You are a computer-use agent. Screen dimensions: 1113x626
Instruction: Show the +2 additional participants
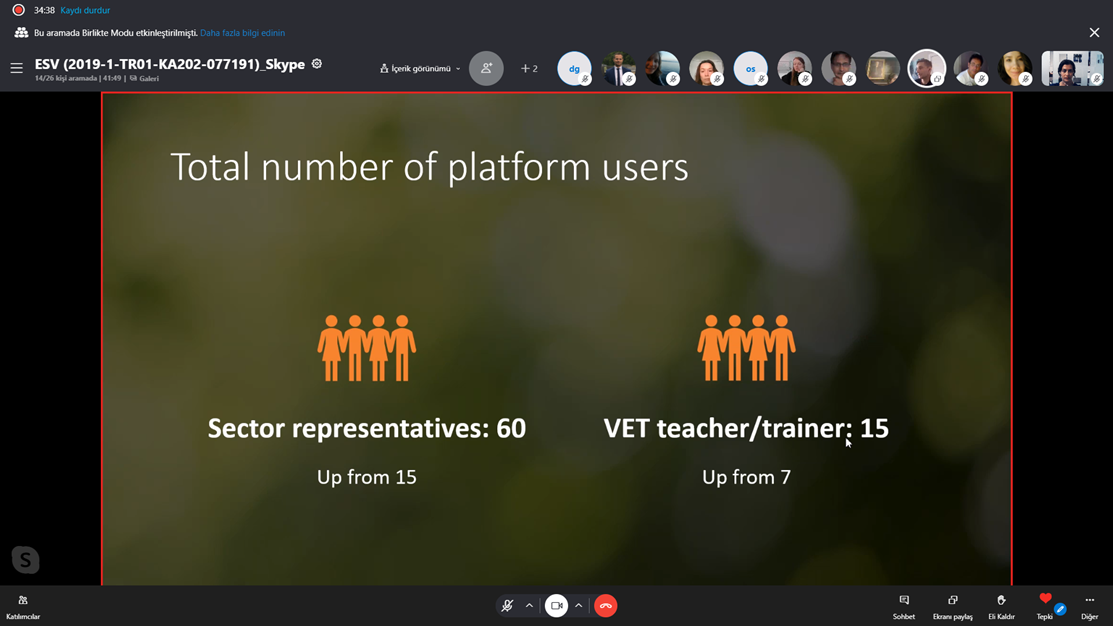529,69
